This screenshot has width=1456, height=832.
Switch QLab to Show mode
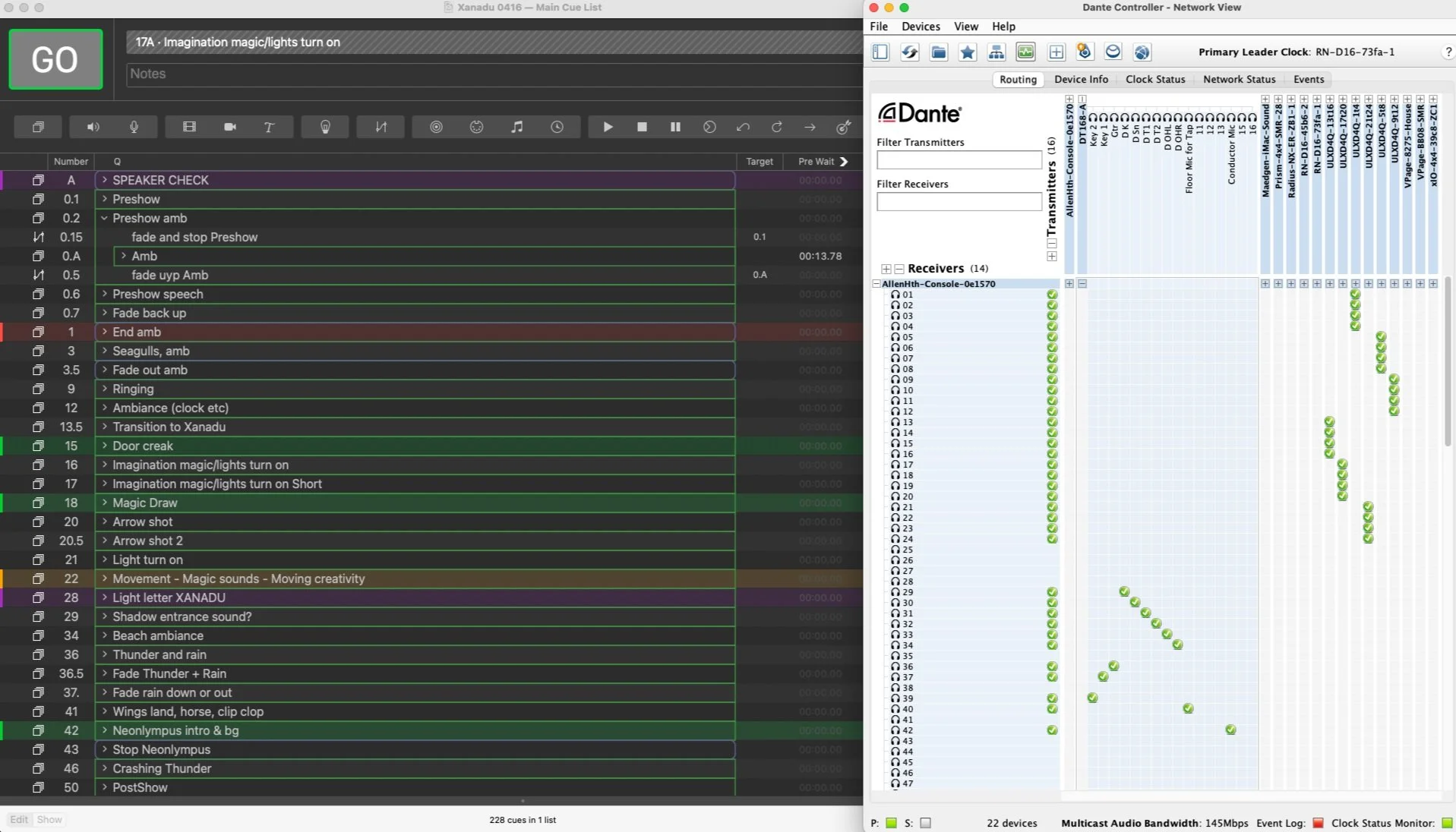point(49,819)
